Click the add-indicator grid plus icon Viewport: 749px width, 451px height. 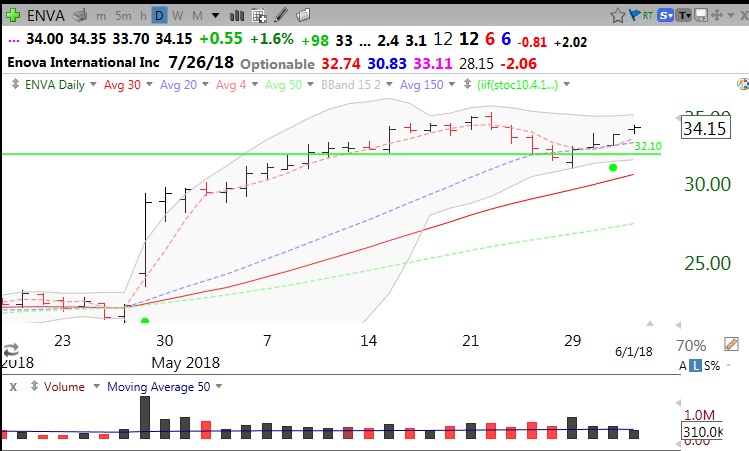(x=259, y=16)
